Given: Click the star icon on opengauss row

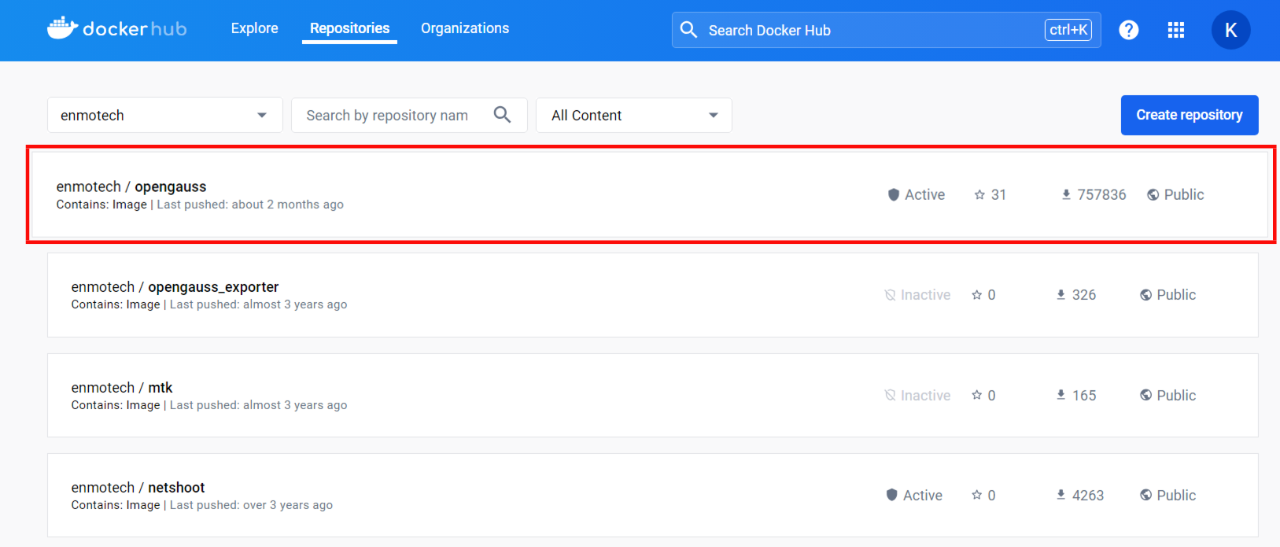Looking at the screenshot, I should click(980, 195).
